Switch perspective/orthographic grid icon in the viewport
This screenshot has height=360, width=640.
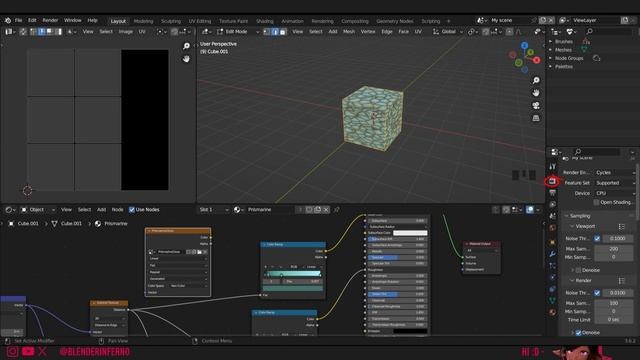pyautogui.click(x=536, y=118)
